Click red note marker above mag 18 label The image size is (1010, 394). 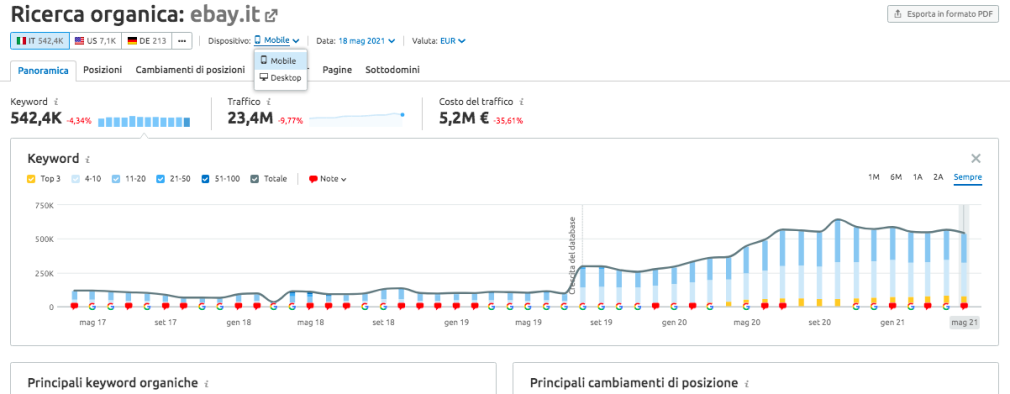point(310,306)
